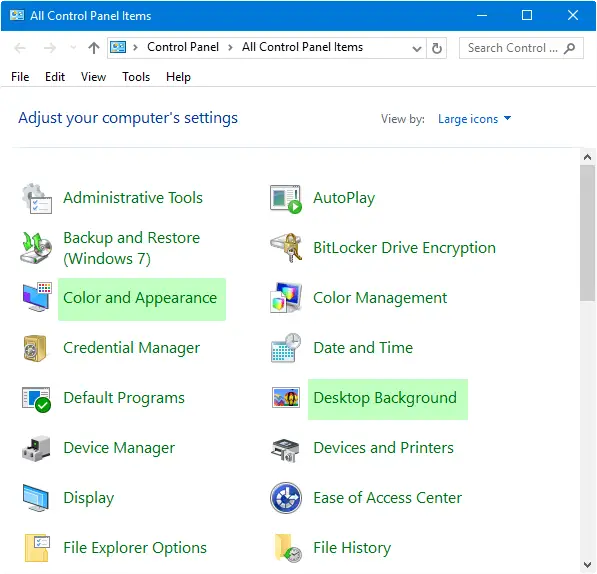Expand the chevron after Control Panel breadcrumb
The image size is (597, 574).
[230, 48]
